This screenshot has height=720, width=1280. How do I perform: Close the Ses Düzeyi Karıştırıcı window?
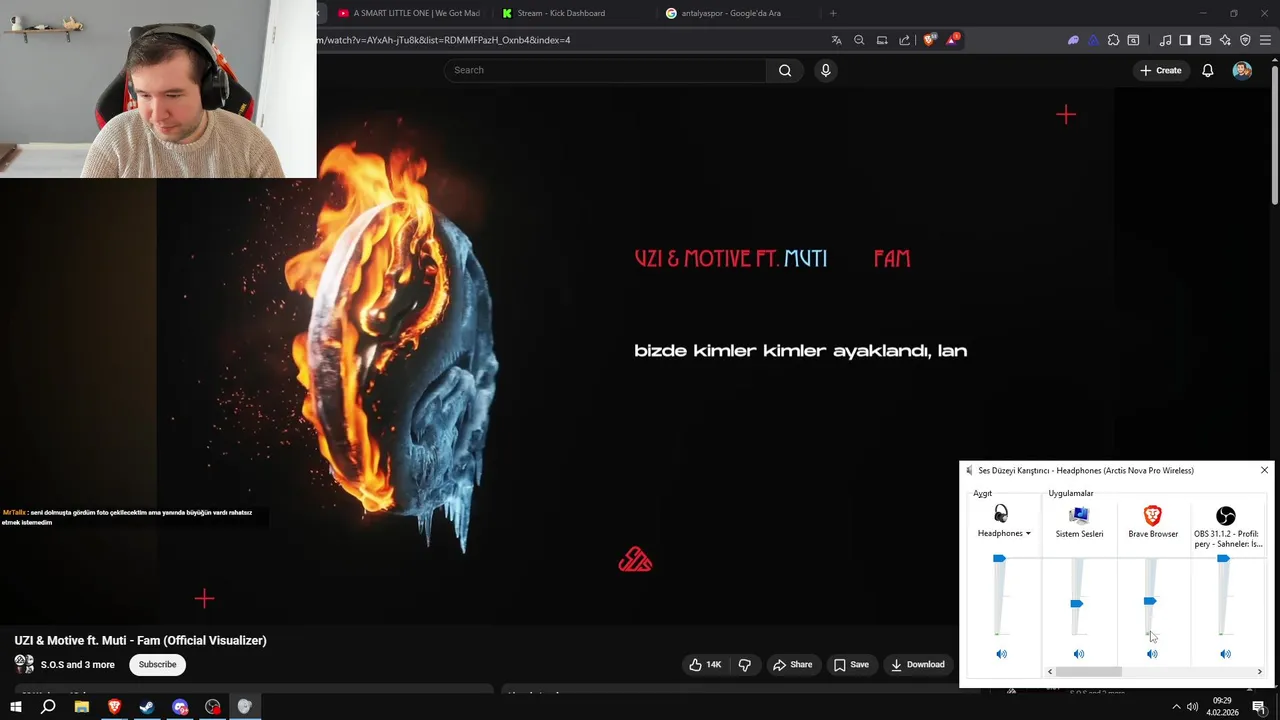click(1264, 470)
